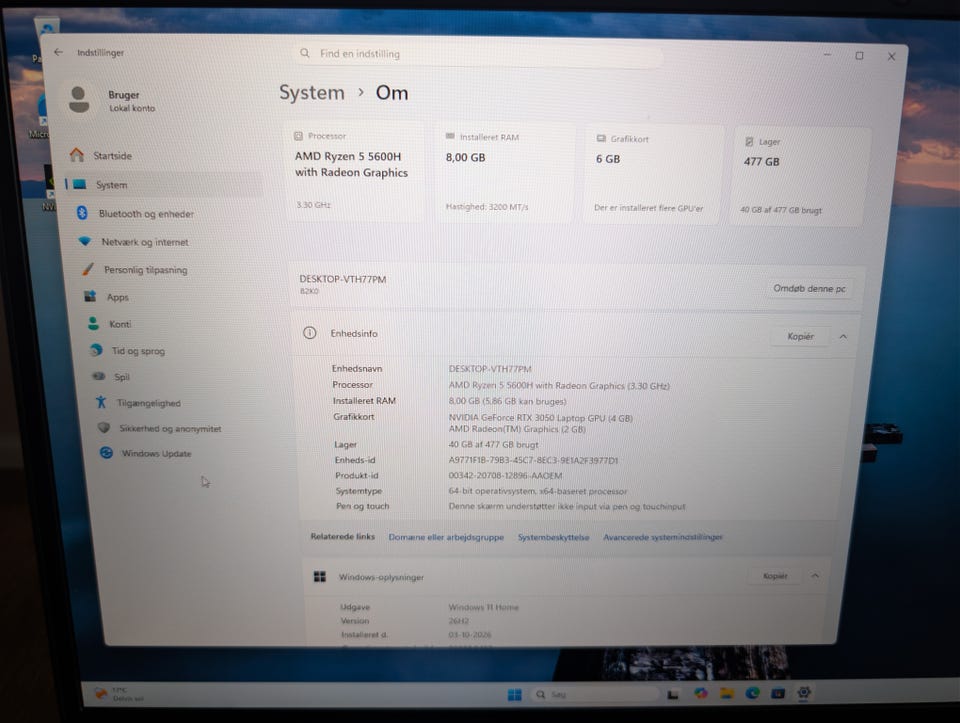Open the Domæne eller arbejdsgruppe link
This screenshot has width=960, height=723.
[446, 537]
